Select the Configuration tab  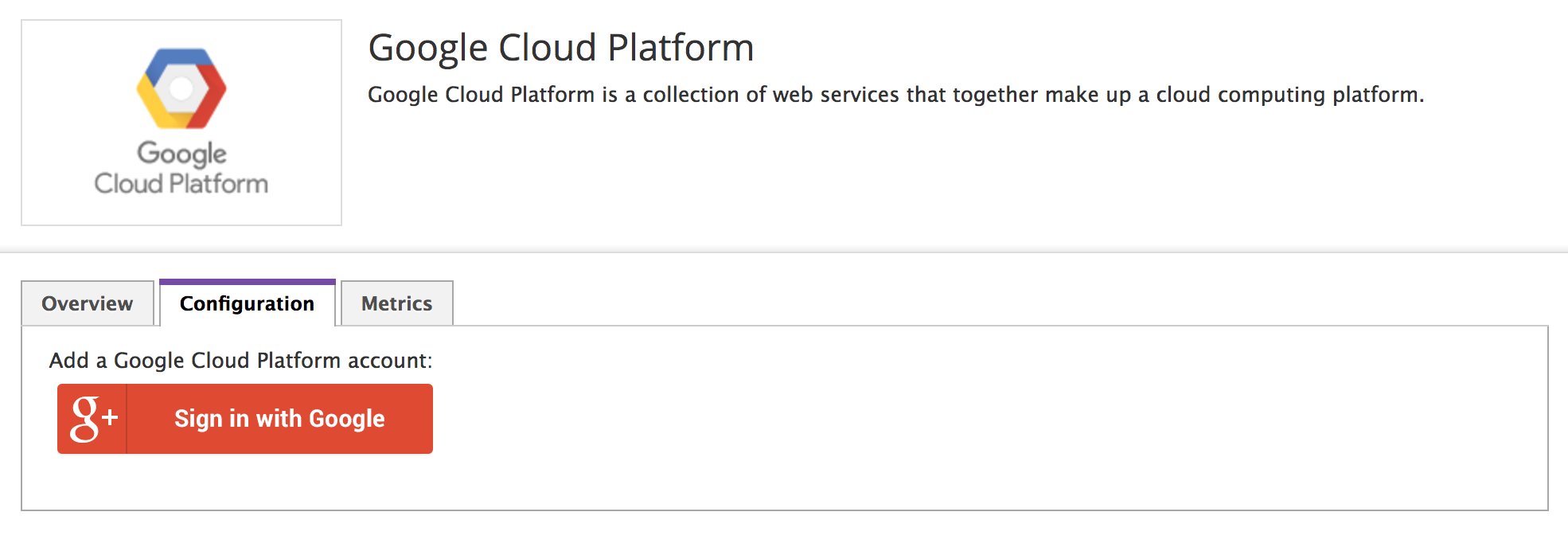[x=247, y=303]
